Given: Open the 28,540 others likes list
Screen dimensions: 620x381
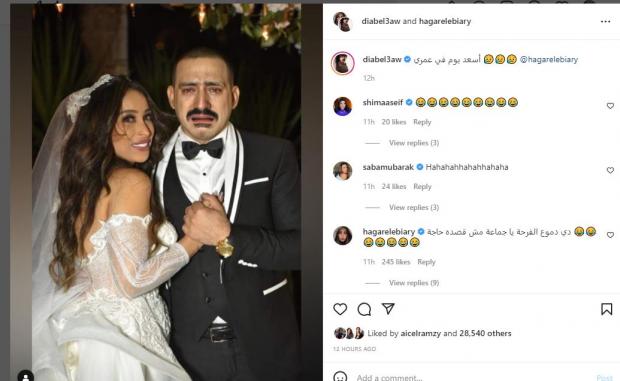Looking at the screenshot, I should pyautogui.click(x=485, y=334).
